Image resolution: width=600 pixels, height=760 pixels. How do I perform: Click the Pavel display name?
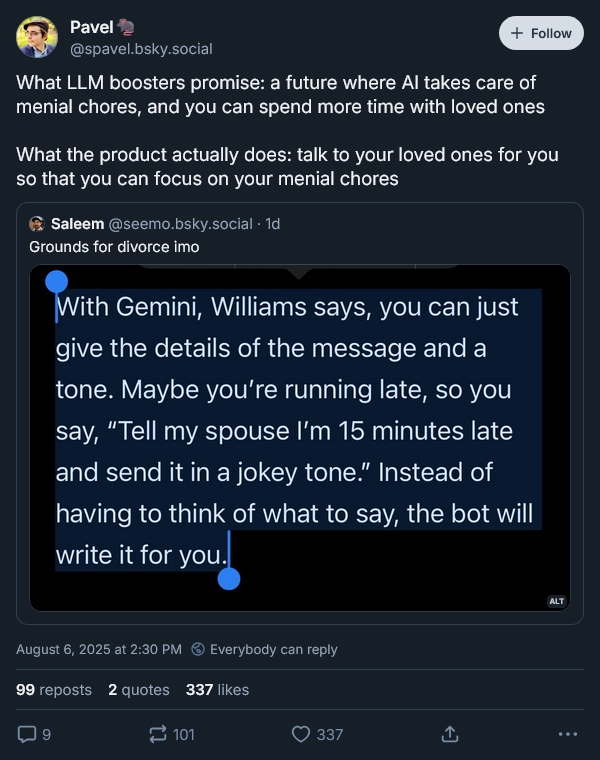click(92, 27)
